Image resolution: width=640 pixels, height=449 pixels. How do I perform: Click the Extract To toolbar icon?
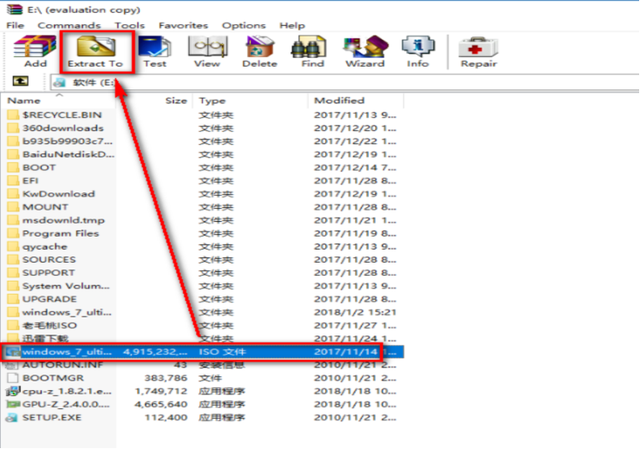click(x=96, y=51)
